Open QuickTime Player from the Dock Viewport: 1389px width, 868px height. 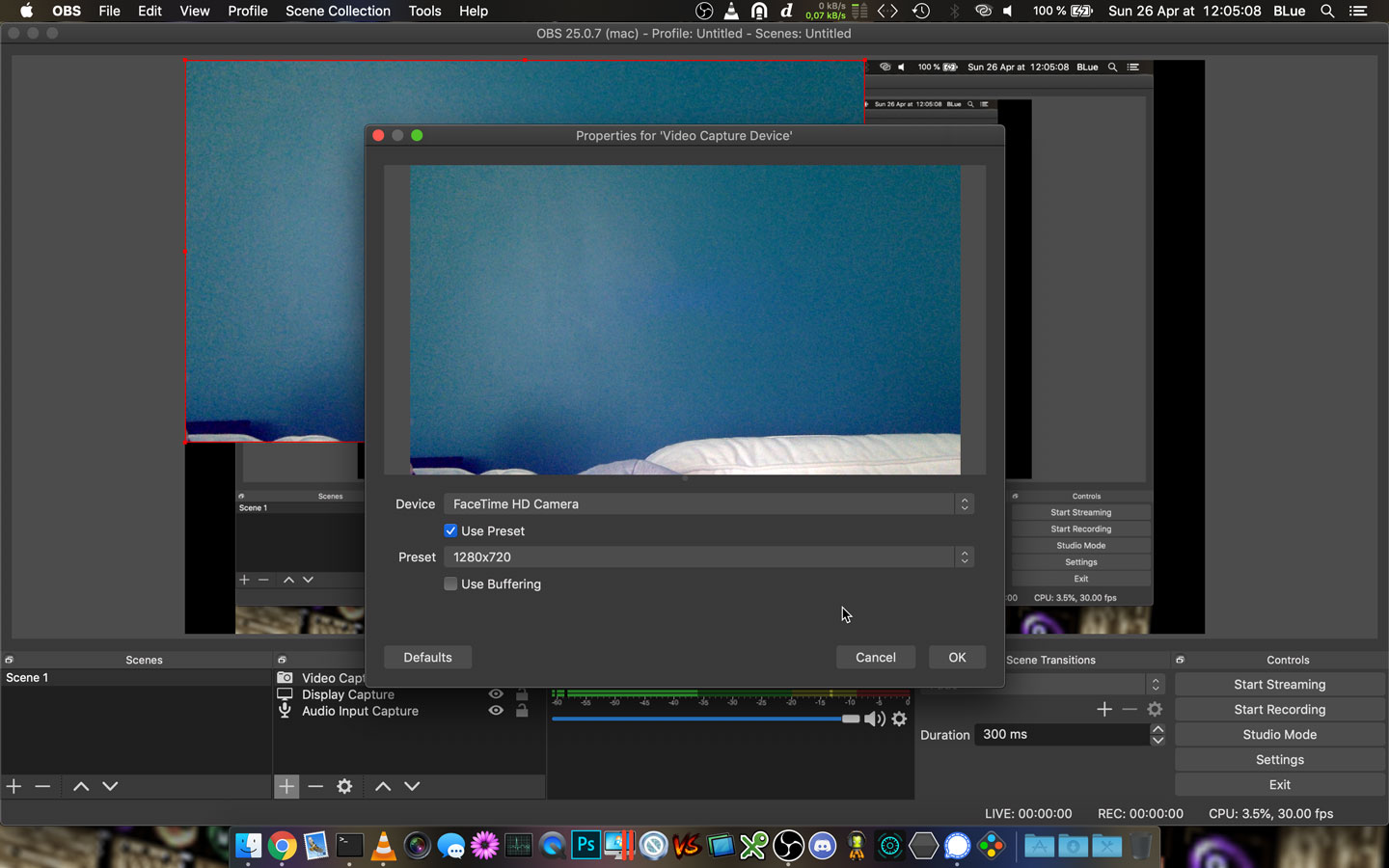tap(552, 846)
